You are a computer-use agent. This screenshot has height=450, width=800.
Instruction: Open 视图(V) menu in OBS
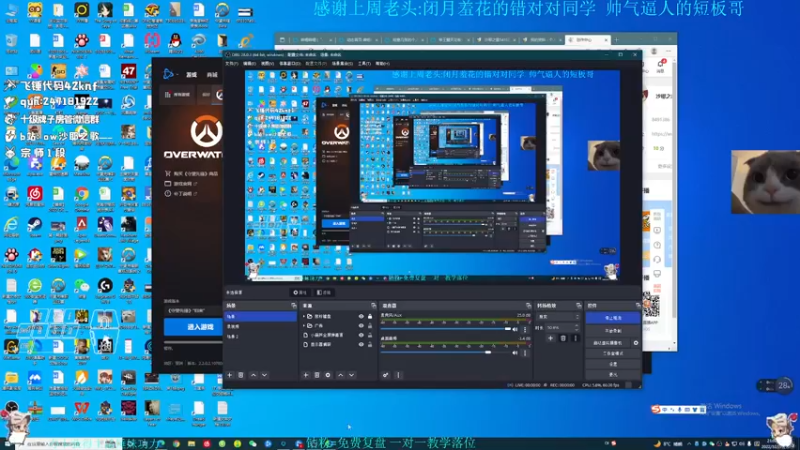point(267,64)
